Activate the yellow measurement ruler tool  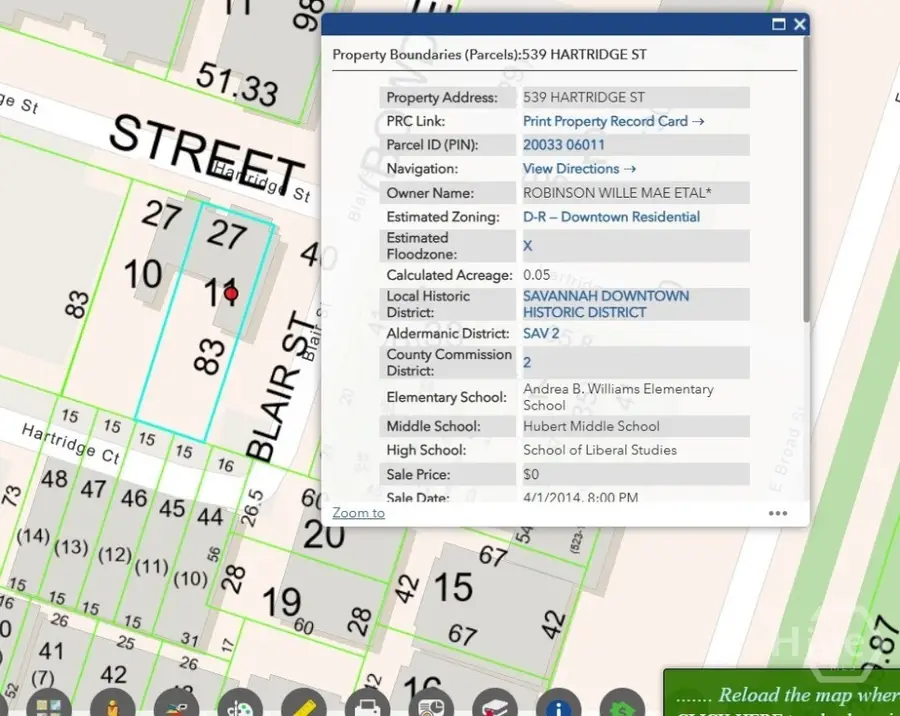pyautogui.click(x=305, y=705)
